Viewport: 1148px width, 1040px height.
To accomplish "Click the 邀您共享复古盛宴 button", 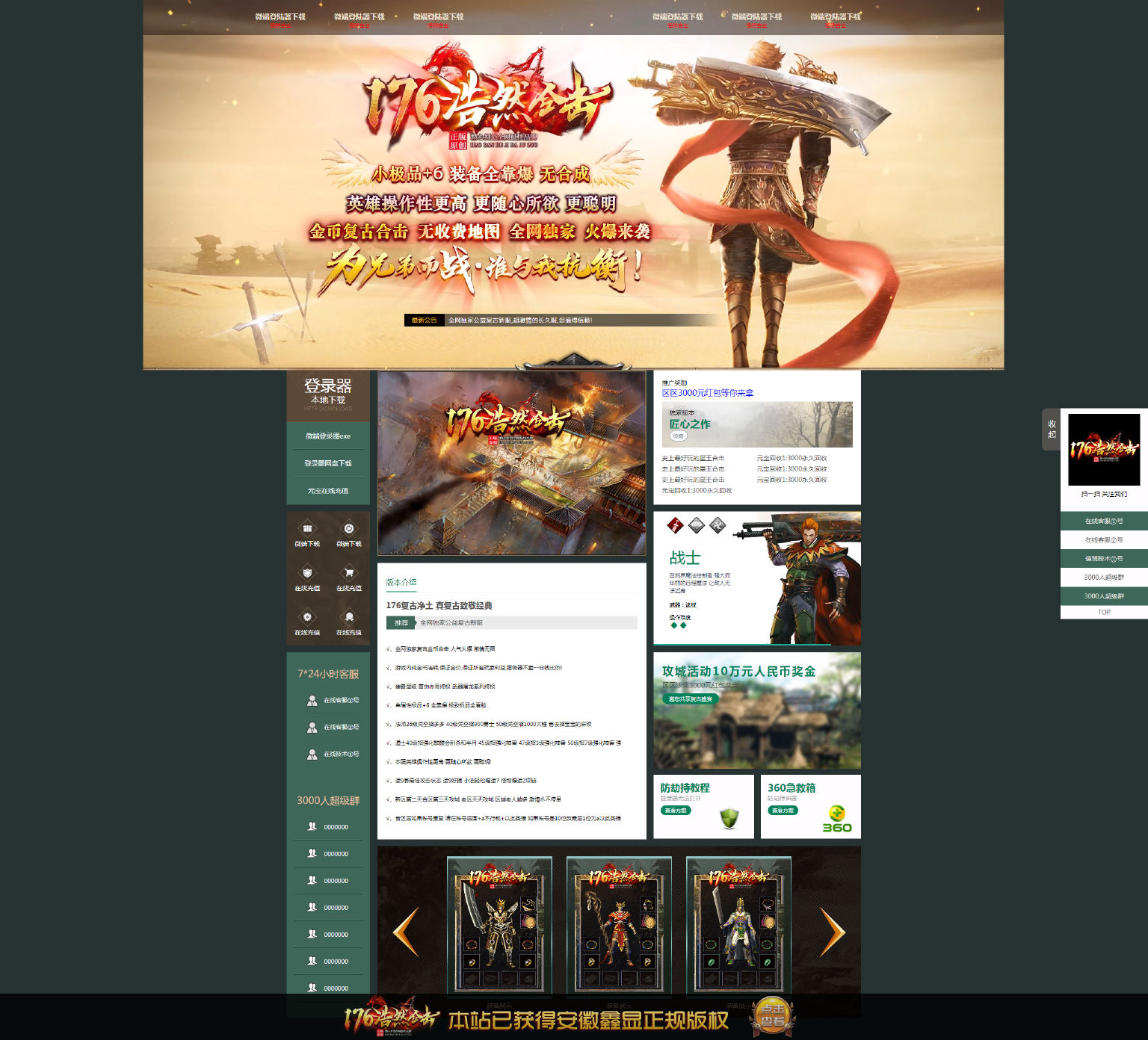I will pyautogui.click(x=690, y=699).
